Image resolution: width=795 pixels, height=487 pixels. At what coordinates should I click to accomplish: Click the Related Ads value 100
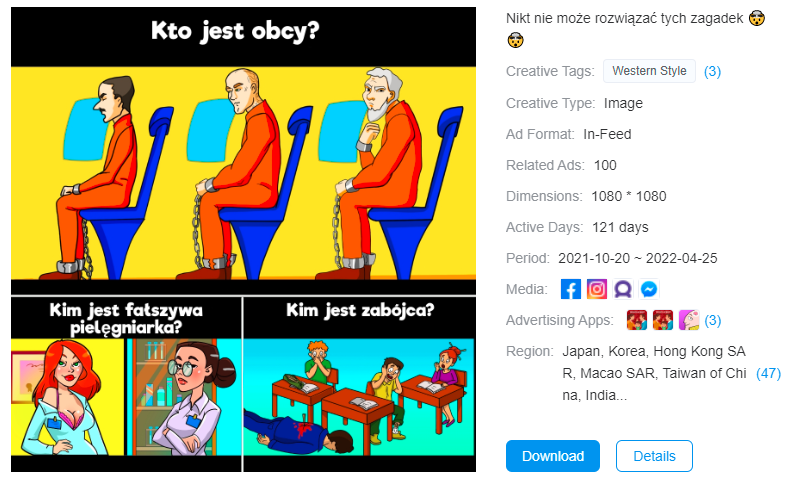[605, 165]
